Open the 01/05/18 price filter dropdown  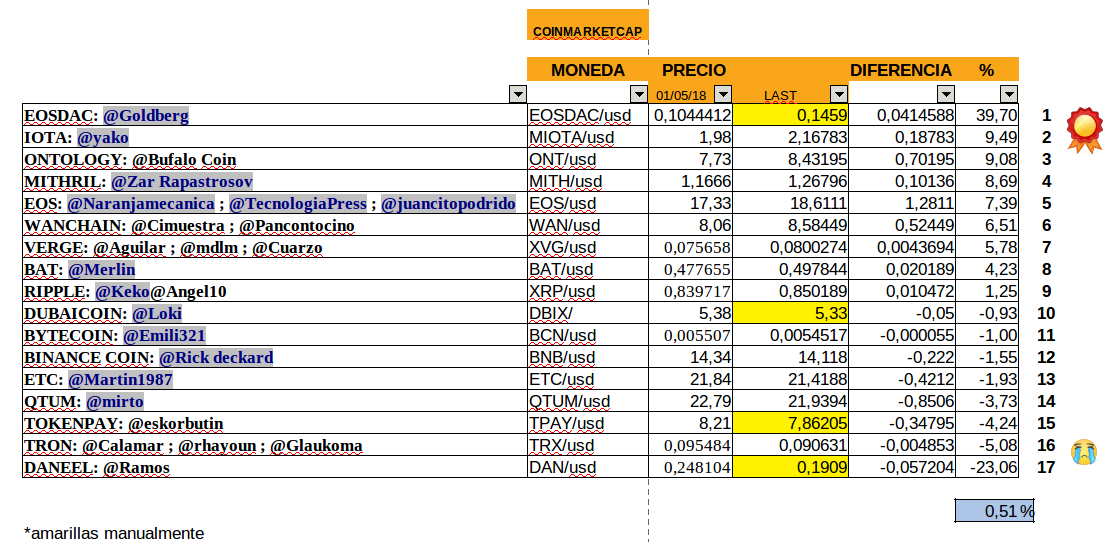(722, 95)
